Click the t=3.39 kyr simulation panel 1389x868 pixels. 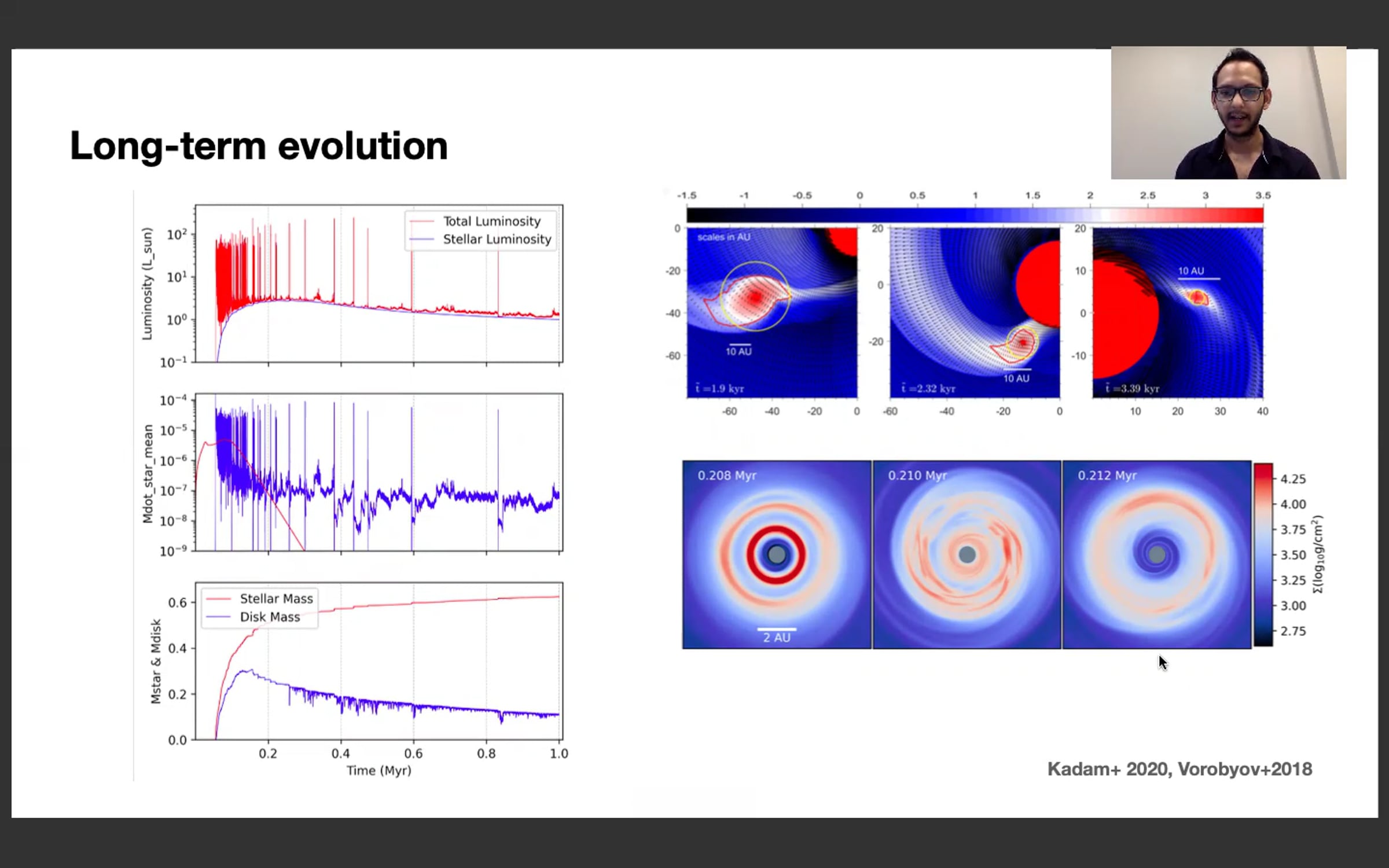click(x=1178, y=312)
